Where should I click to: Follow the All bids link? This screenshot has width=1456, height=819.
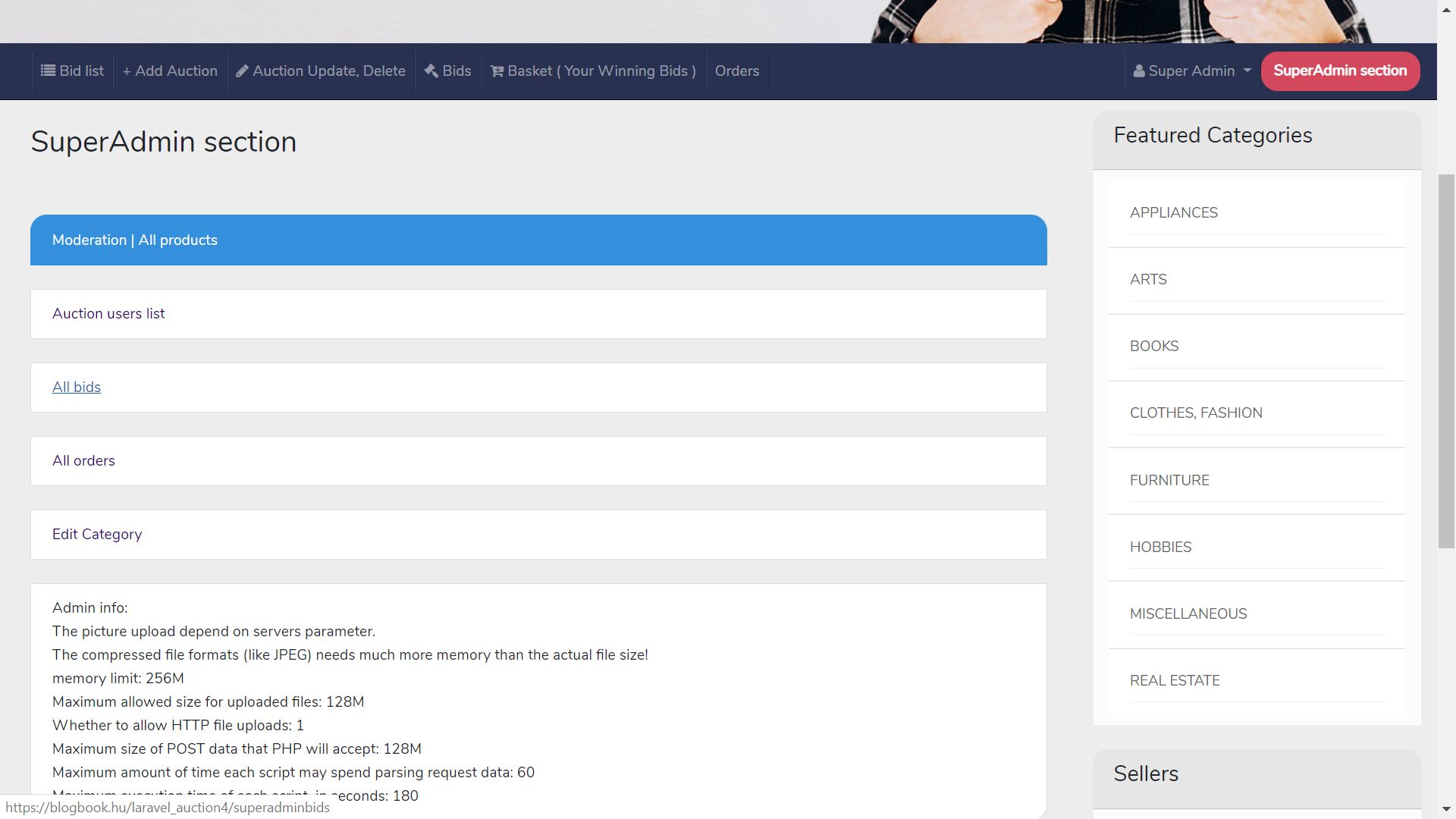(x=77, y=387)
